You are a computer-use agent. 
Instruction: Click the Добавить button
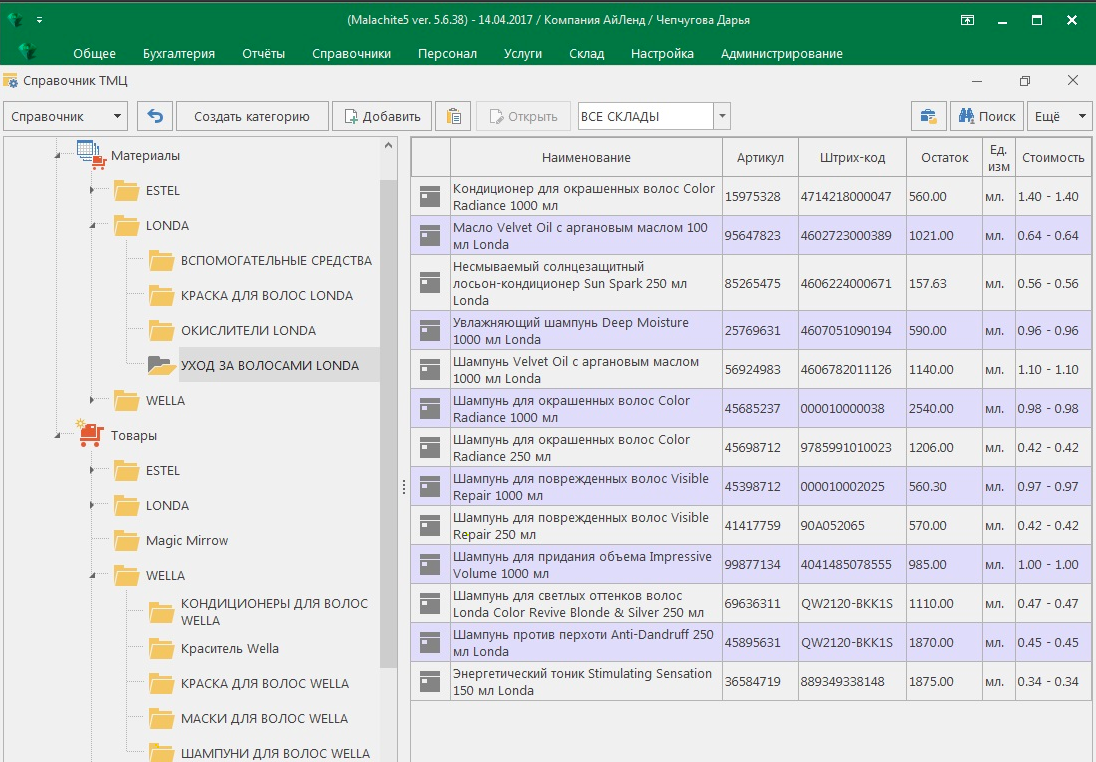click(x=382, y=116)
